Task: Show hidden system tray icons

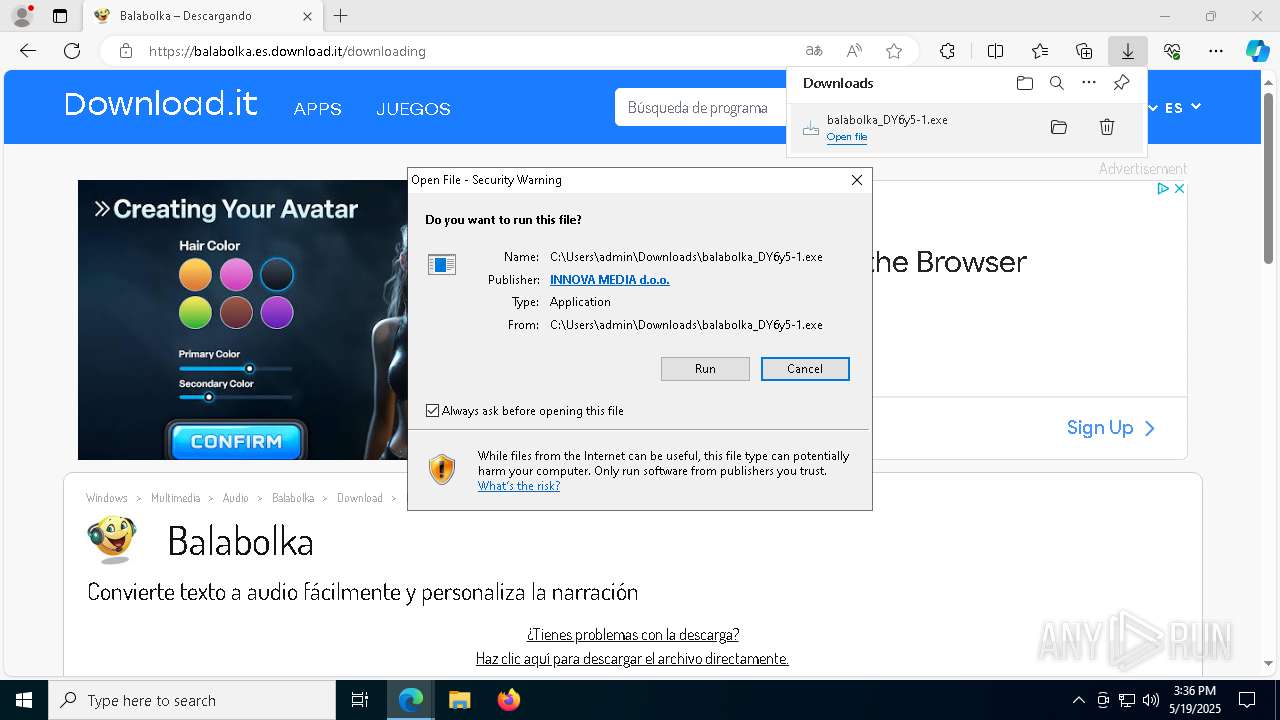Action: (1078, 700)
